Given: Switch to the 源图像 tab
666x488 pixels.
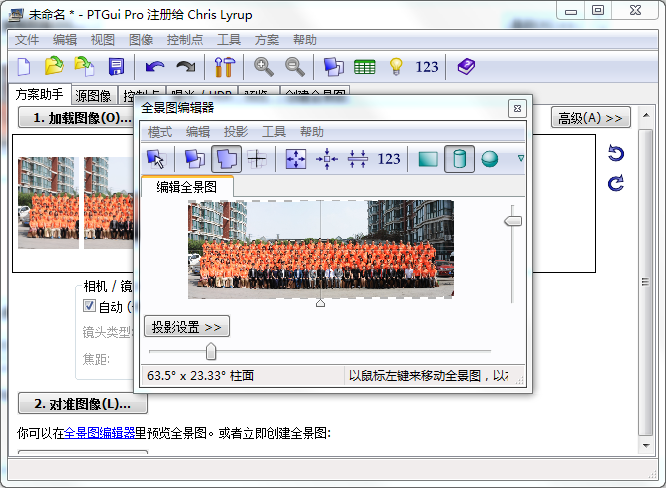Looking at the screenshot, I should click(x=93, y=96).
